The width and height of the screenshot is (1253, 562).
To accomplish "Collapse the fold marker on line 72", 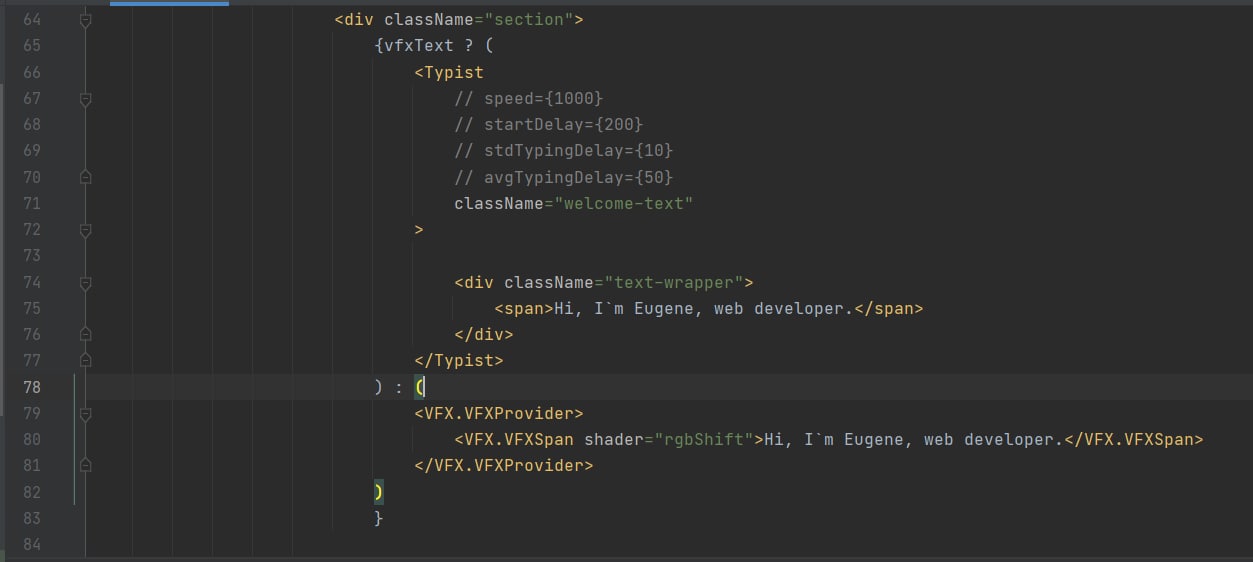I will pyautogui.click(x=85, y=230).
